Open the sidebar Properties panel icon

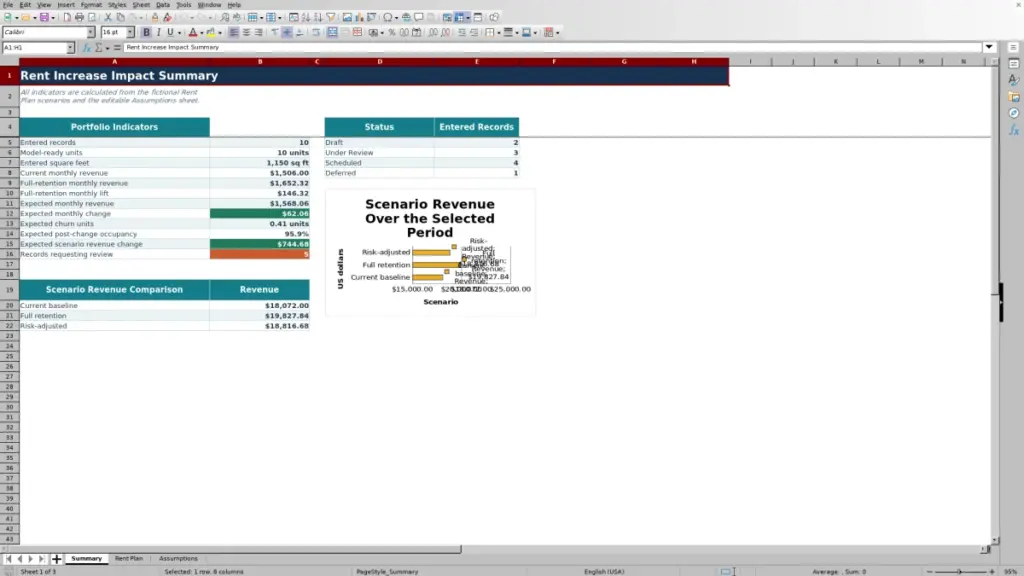tap(1014, 64)
